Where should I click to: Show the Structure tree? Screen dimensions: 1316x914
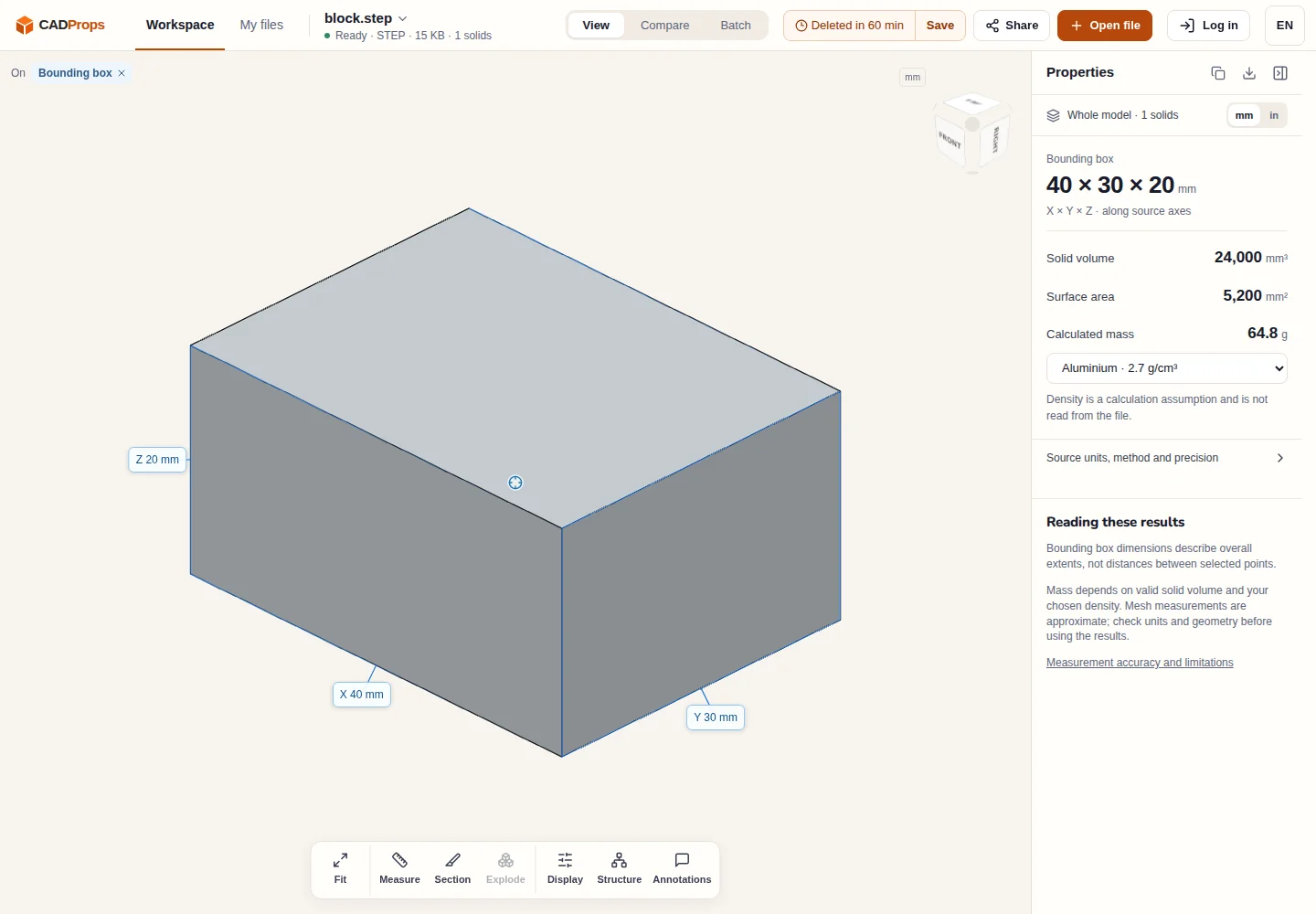coord(619,868)
